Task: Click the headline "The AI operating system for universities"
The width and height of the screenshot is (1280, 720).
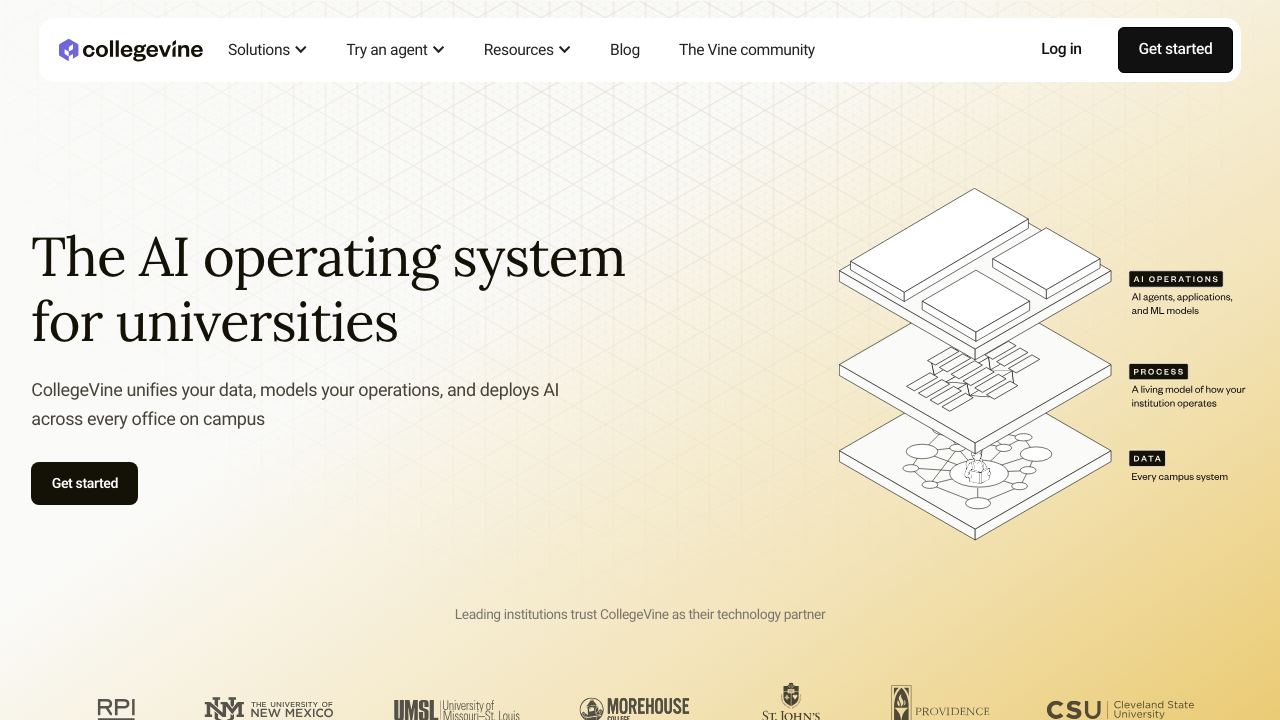Action: tap(328, 289)
